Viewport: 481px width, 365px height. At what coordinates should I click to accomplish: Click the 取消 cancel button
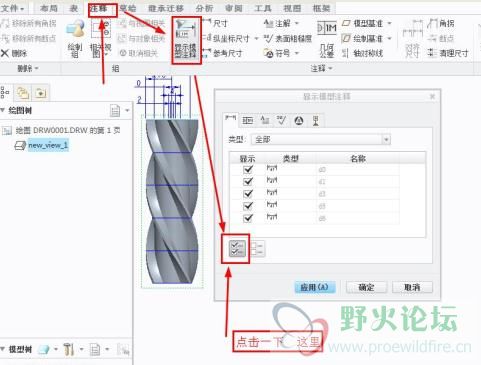(412, 287)
